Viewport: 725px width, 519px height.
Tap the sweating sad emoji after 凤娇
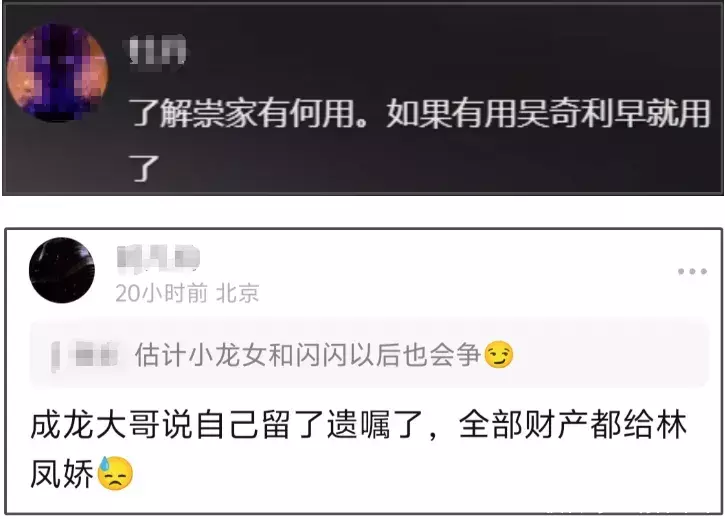point(115,473)
